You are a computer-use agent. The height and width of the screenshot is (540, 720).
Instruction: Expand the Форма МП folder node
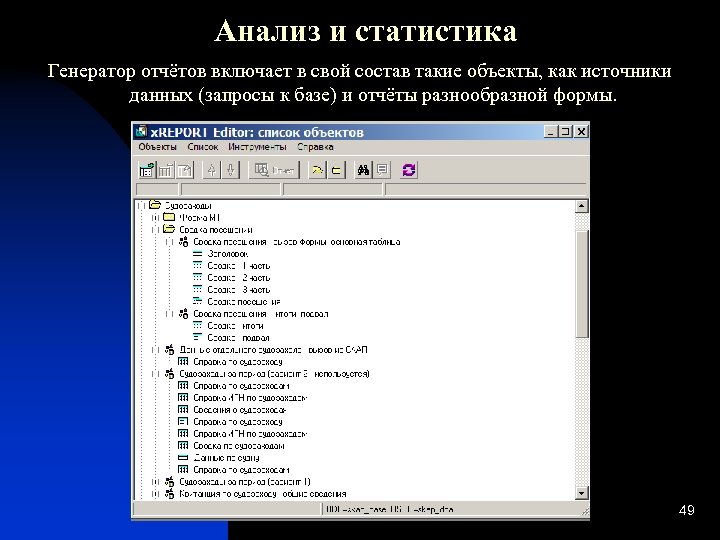click(x=155, y=218)
